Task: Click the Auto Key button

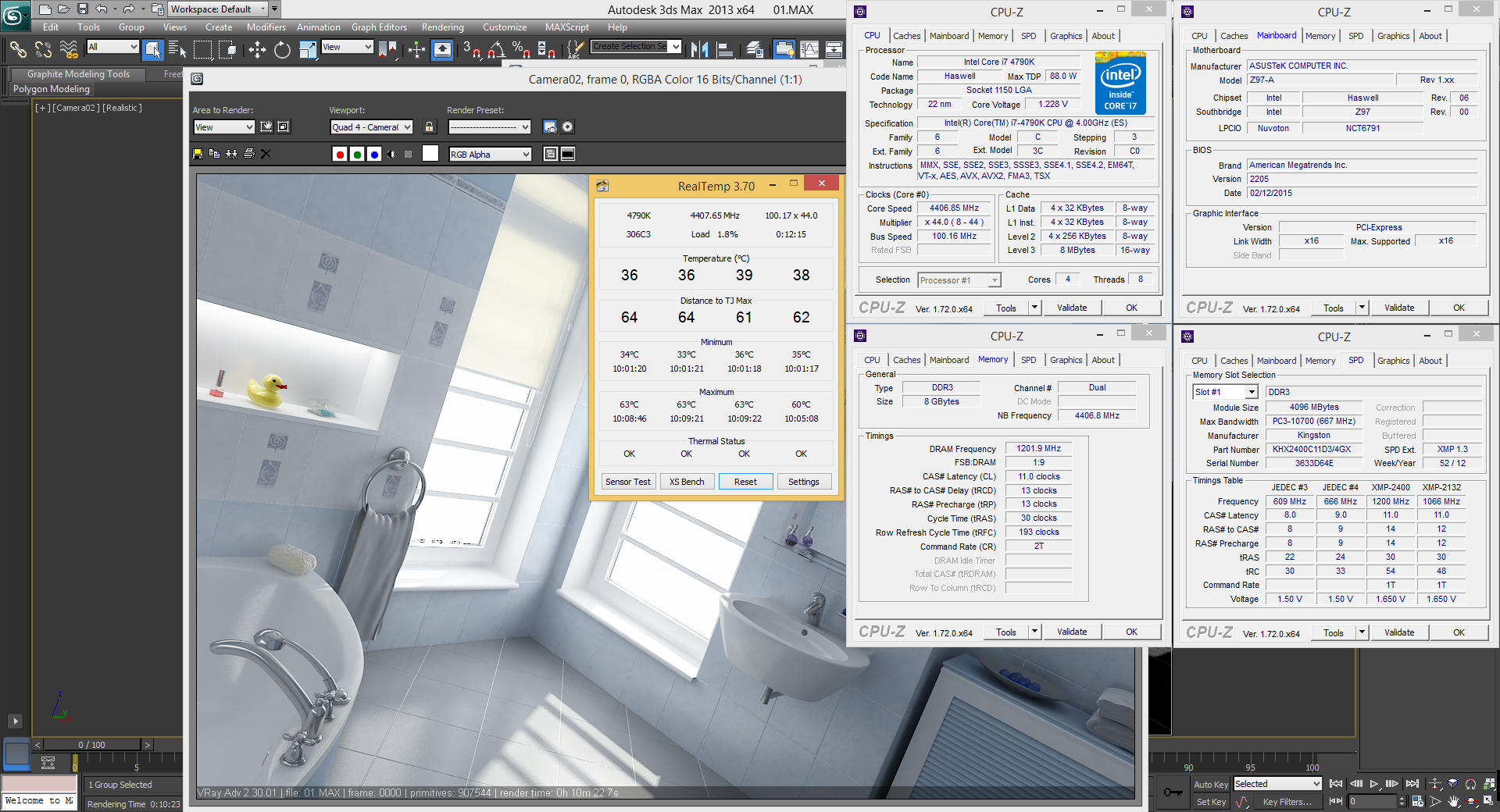Action: tap(1211, 785)
